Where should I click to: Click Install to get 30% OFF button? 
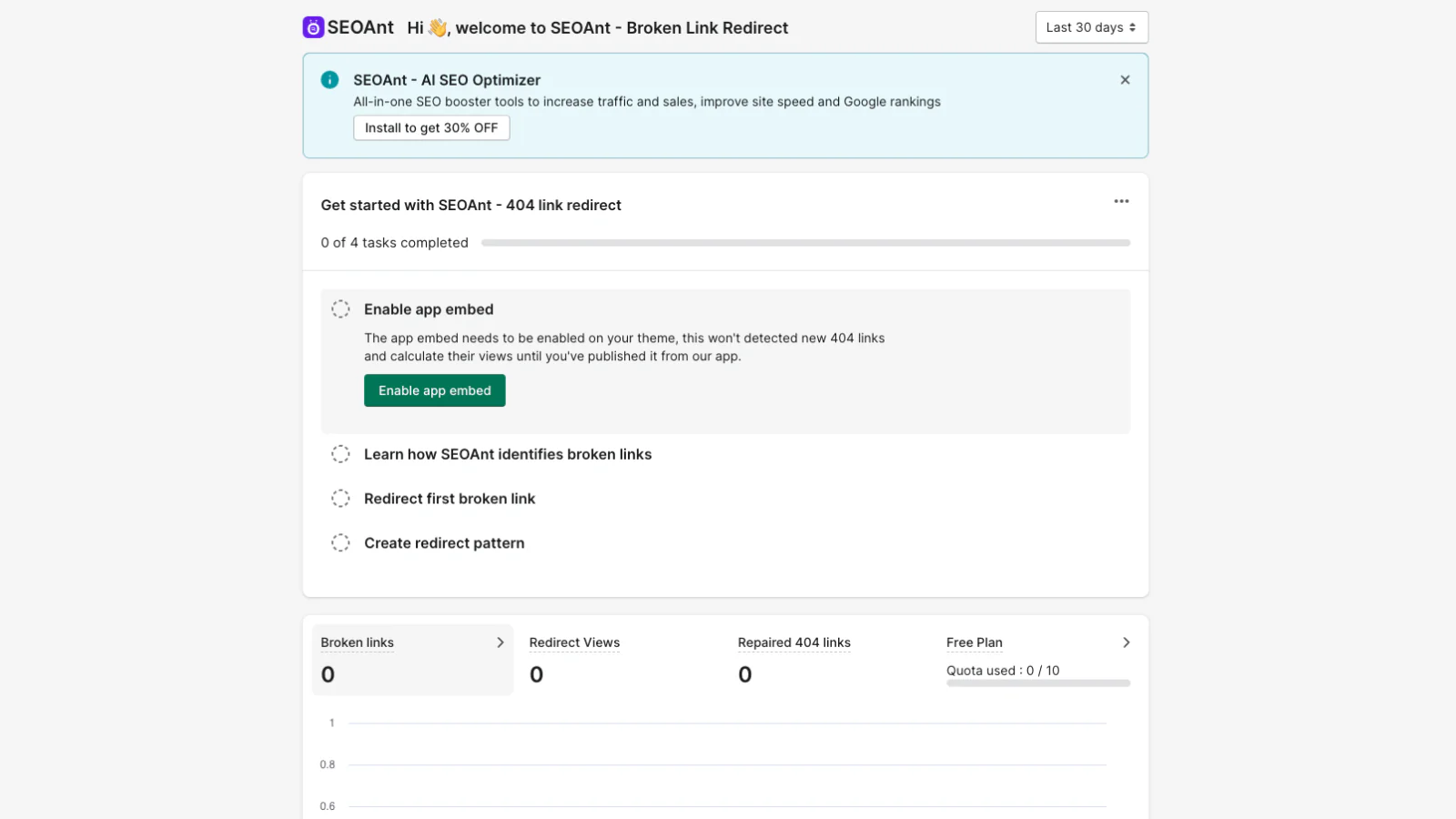pos(431,128)
